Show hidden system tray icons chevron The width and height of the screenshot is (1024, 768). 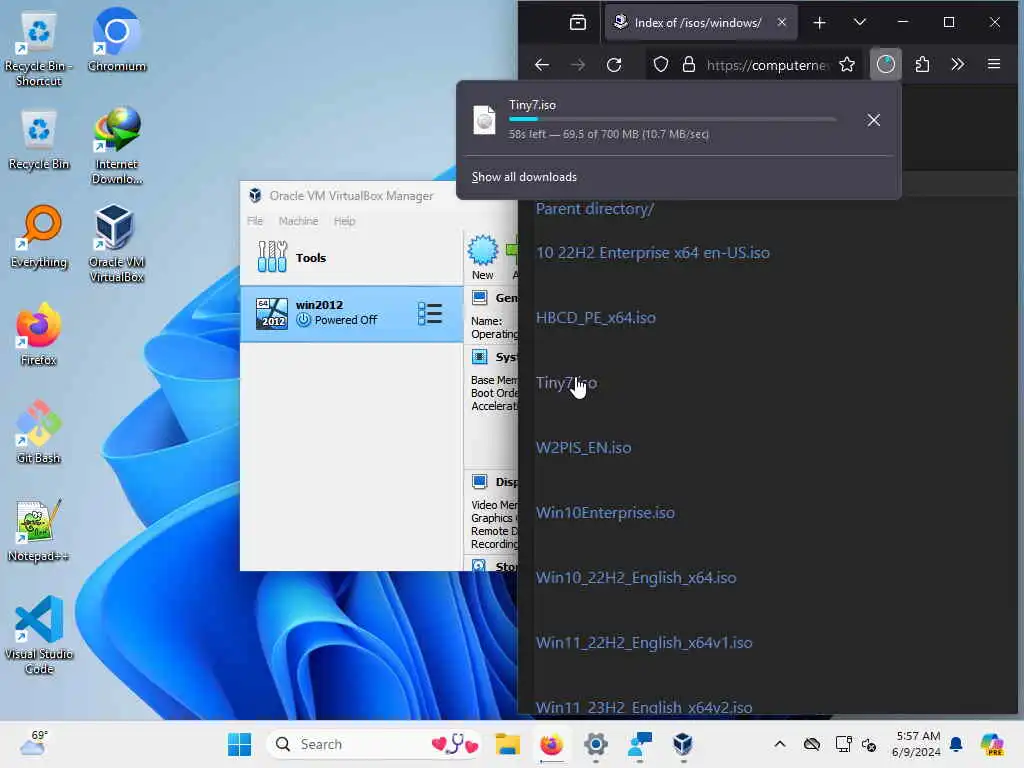tap(780, 744)
